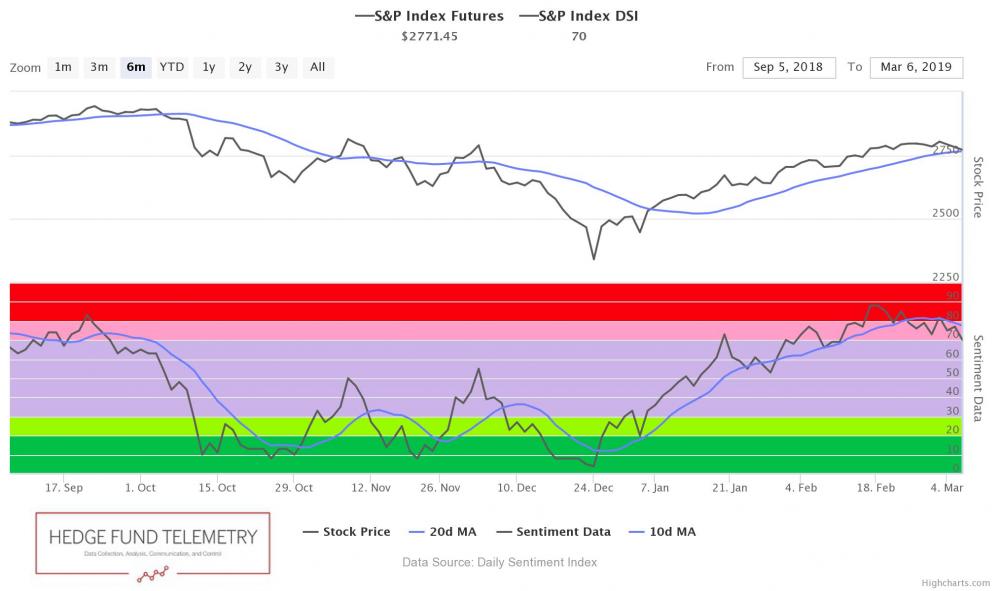The height and width of the screenshot is (591, 1000).
Task: Click the 29. Oct axis date
Action: [294, 488]
